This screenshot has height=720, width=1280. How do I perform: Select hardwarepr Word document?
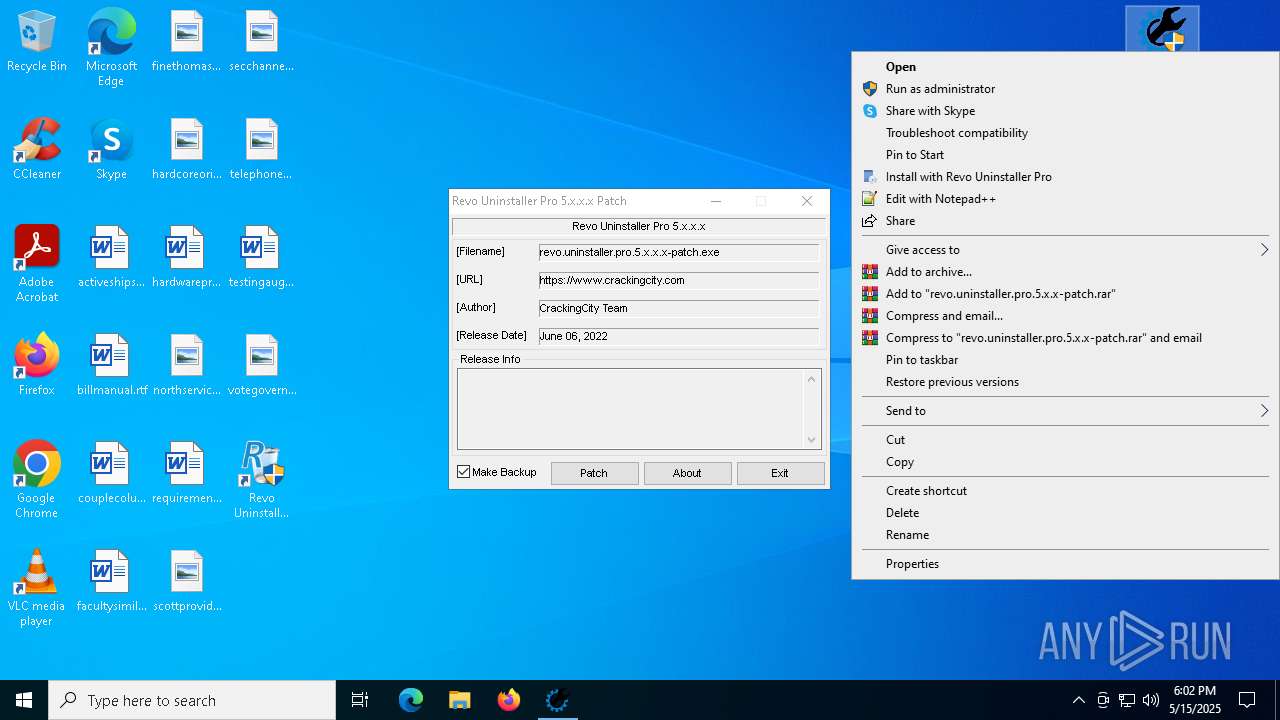click(x=186, y=258)
